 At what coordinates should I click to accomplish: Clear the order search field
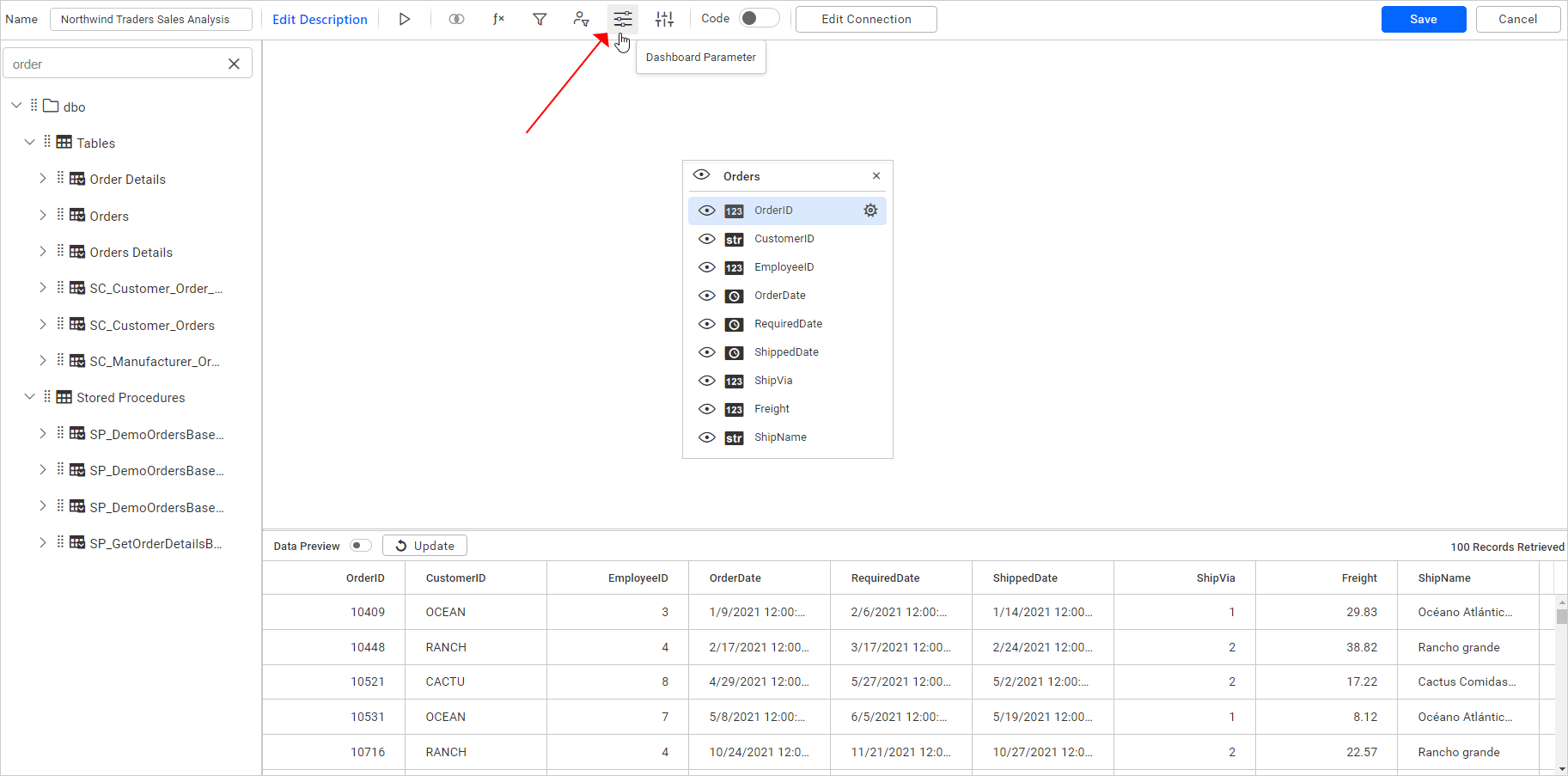[x=234, y=63]
